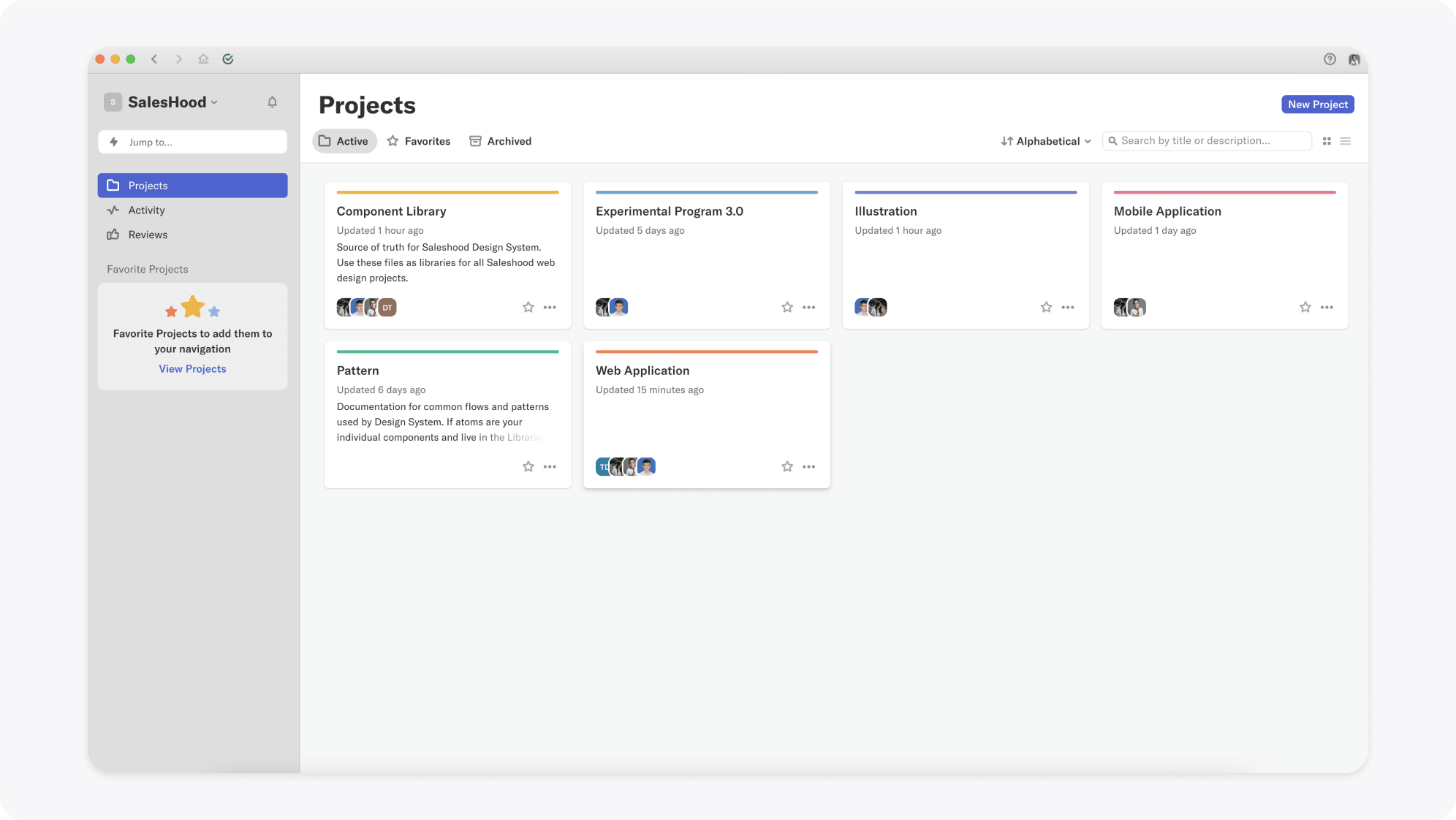Click the New Project button
This screenshot has width=1456, height=820.
pyautogui.click(x=1318, y=105)
